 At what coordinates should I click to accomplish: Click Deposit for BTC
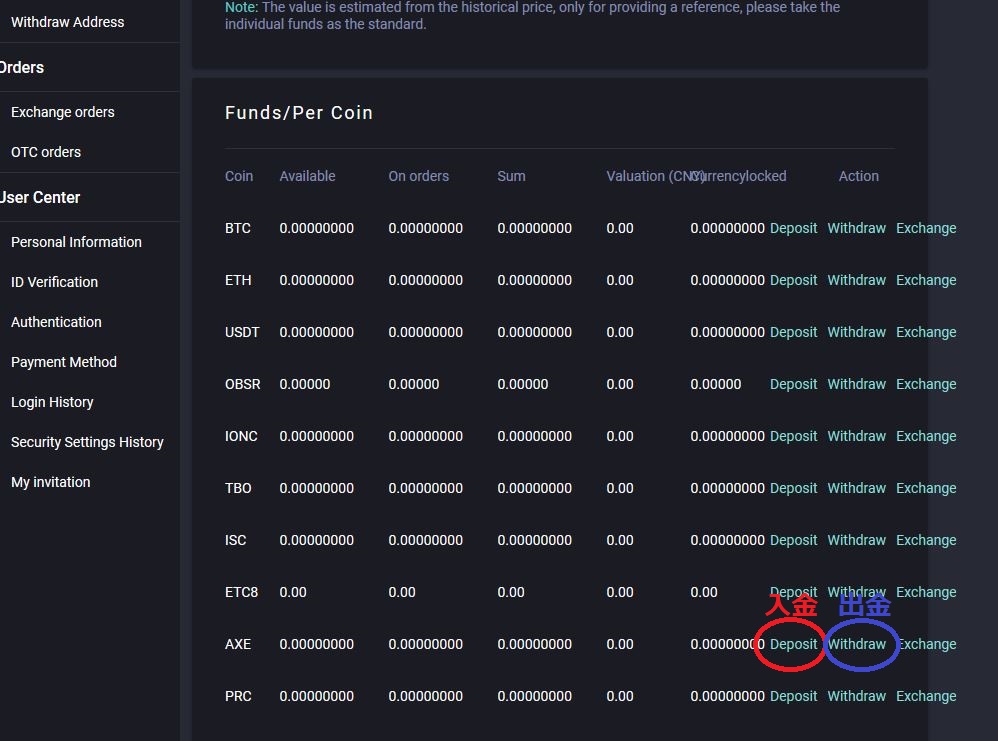[793, 228]
